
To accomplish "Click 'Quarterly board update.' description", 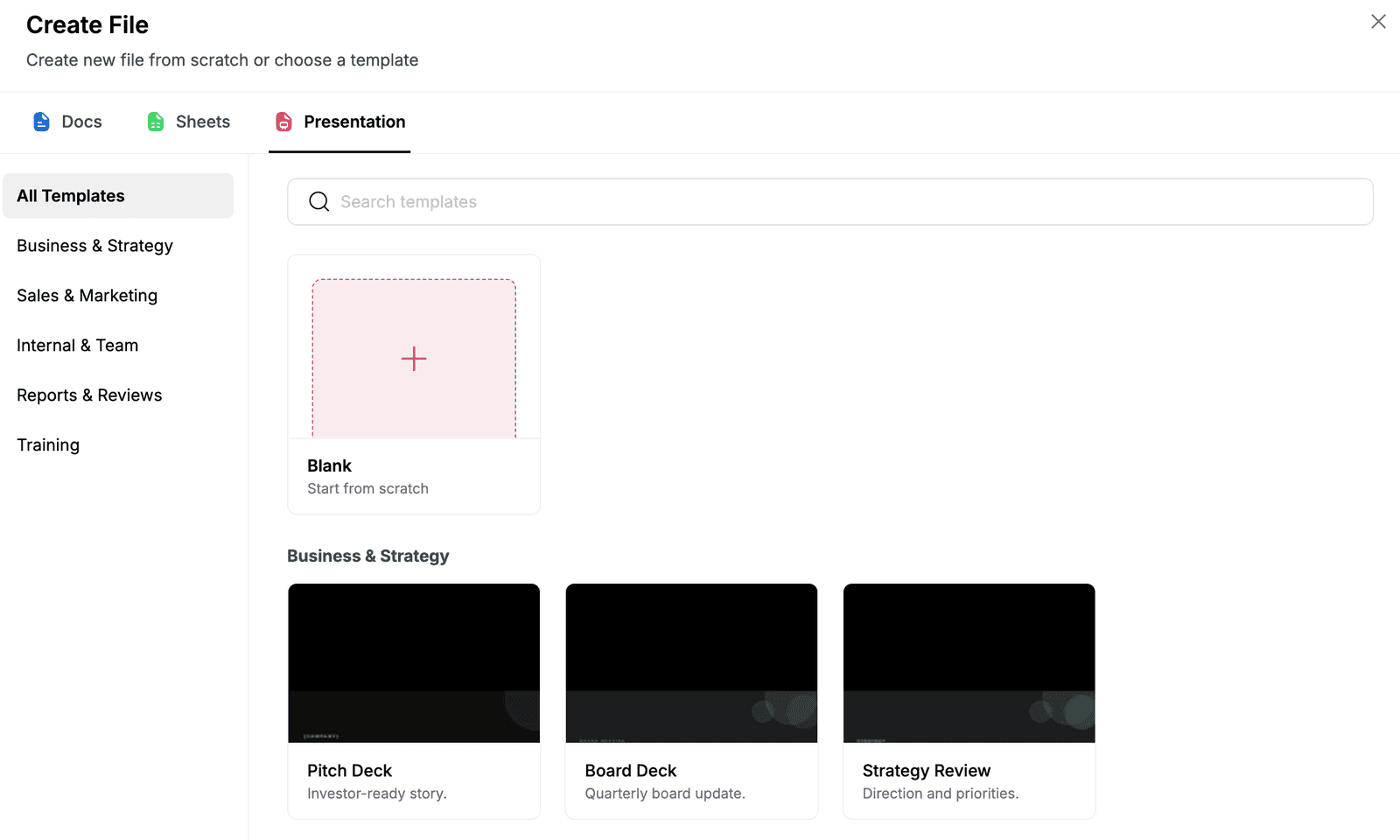I will tap(665, 794).
